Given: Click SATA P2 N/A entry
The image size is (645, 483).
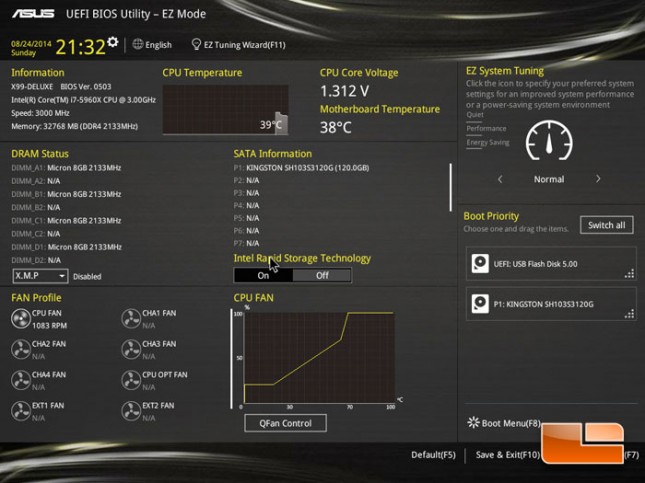Looking at the screenshot, I should click(x=246, y=180).
